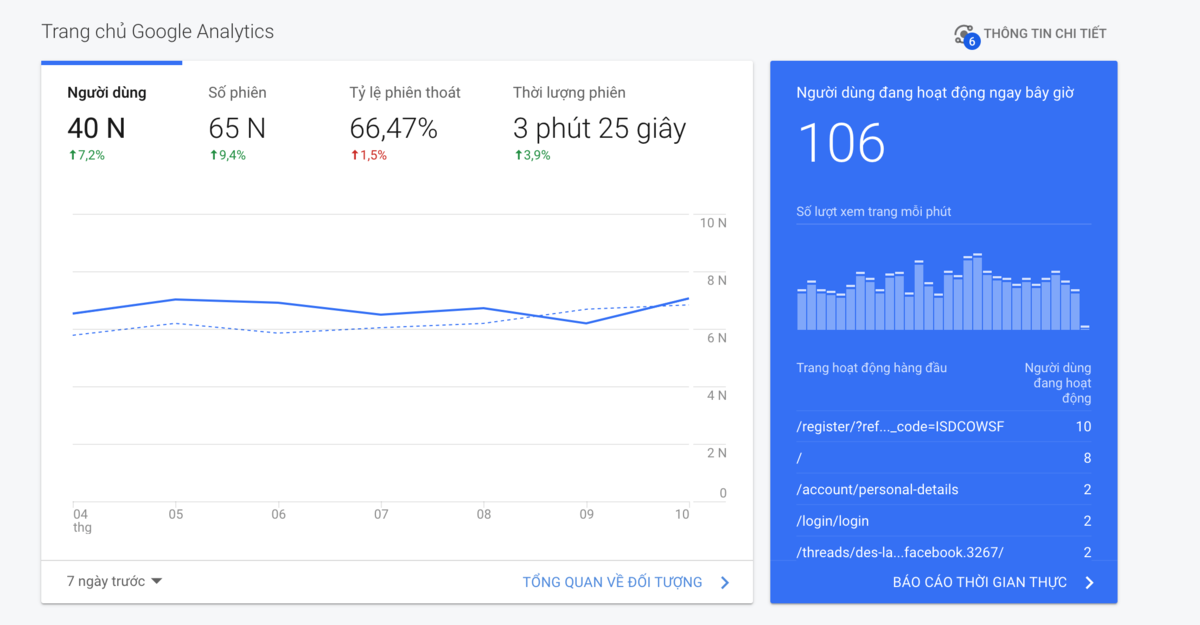Click the chevron beside BÁO CÁO THỜI GIAN THỰC
Image resolution: width=1200 pixels, height=625 pixels.
click(x=1089, y=582)
